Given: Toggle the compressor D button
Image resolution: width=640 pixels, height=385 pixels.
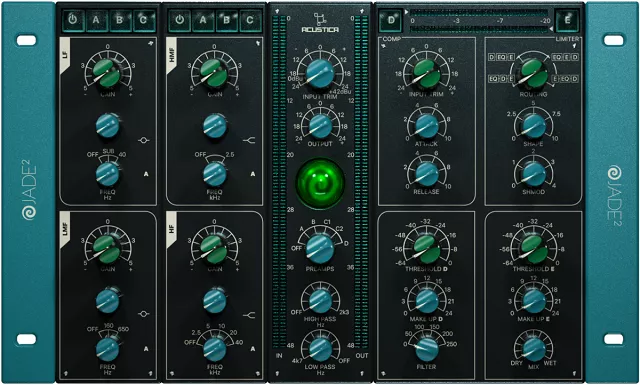Looking at the screenshot, I should [391, 20].
